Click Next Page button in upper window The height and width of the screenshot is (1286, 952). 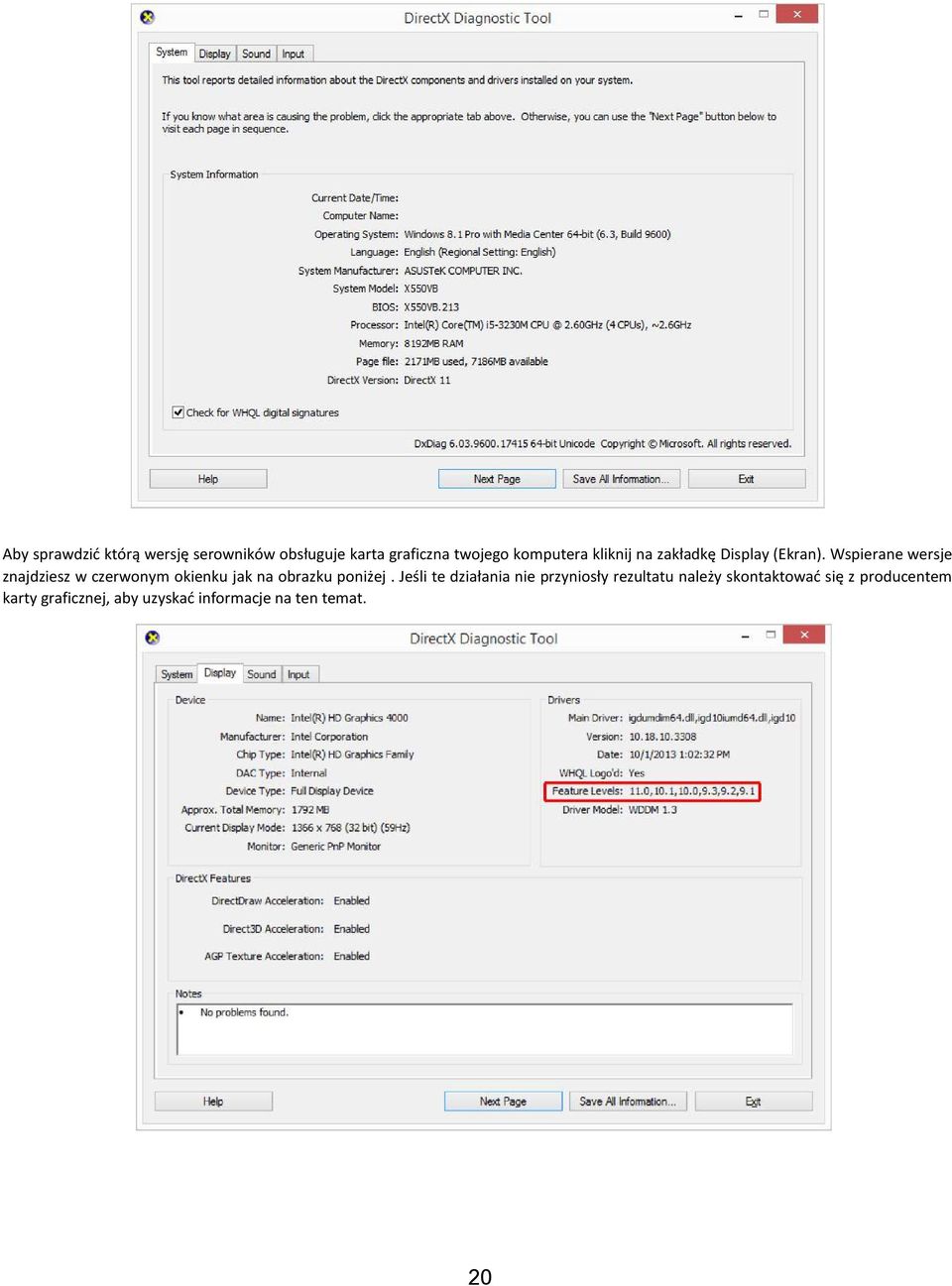(497, 479)
